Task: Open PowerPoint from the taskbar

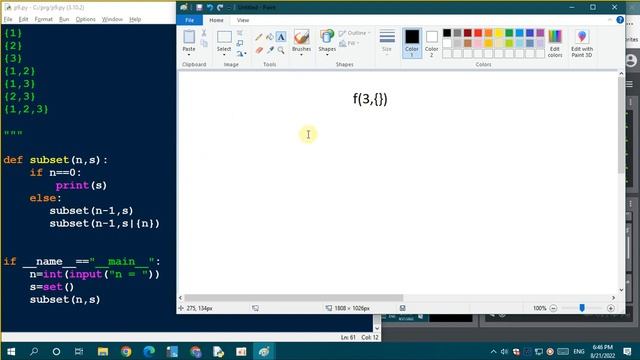Action: [241, 351]
